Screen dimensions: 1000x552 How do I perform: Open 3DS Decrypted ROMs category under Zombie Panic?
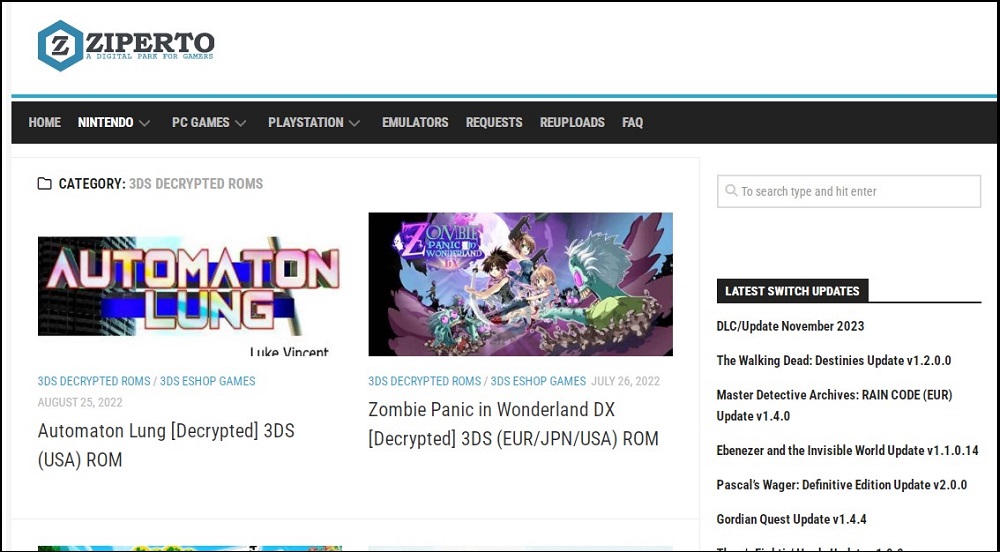point(425,381)
